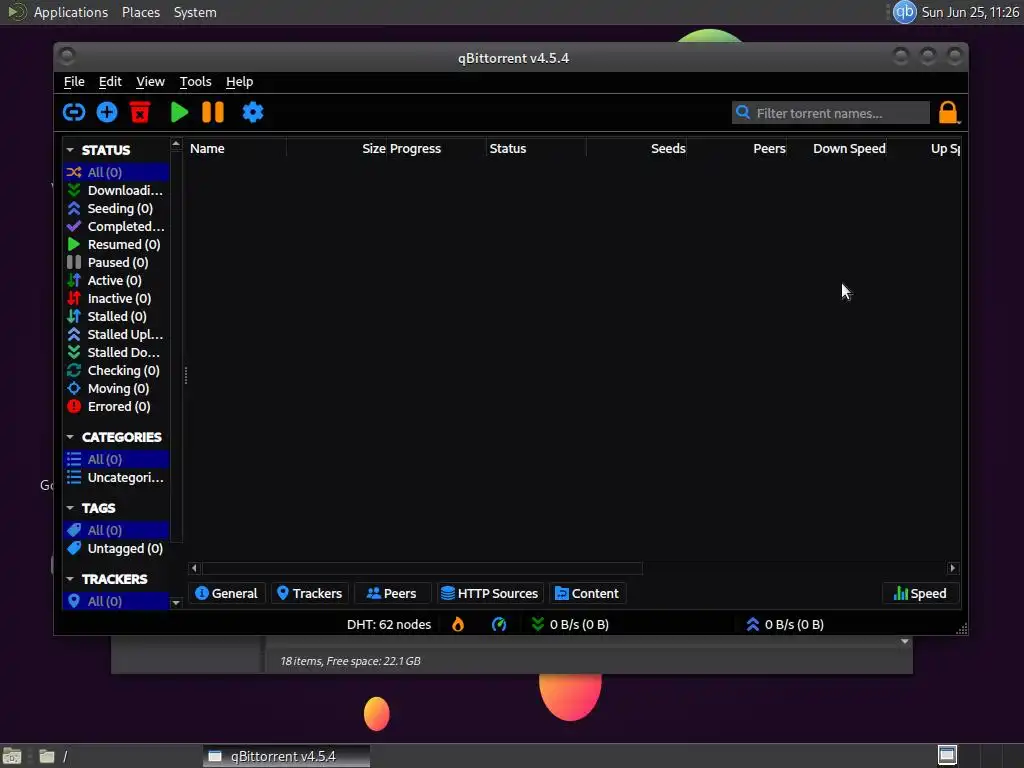This screenshot has width=1024, height=768.
Task: Click the Add Torrent File plus icon
Action: coord(107,112)
